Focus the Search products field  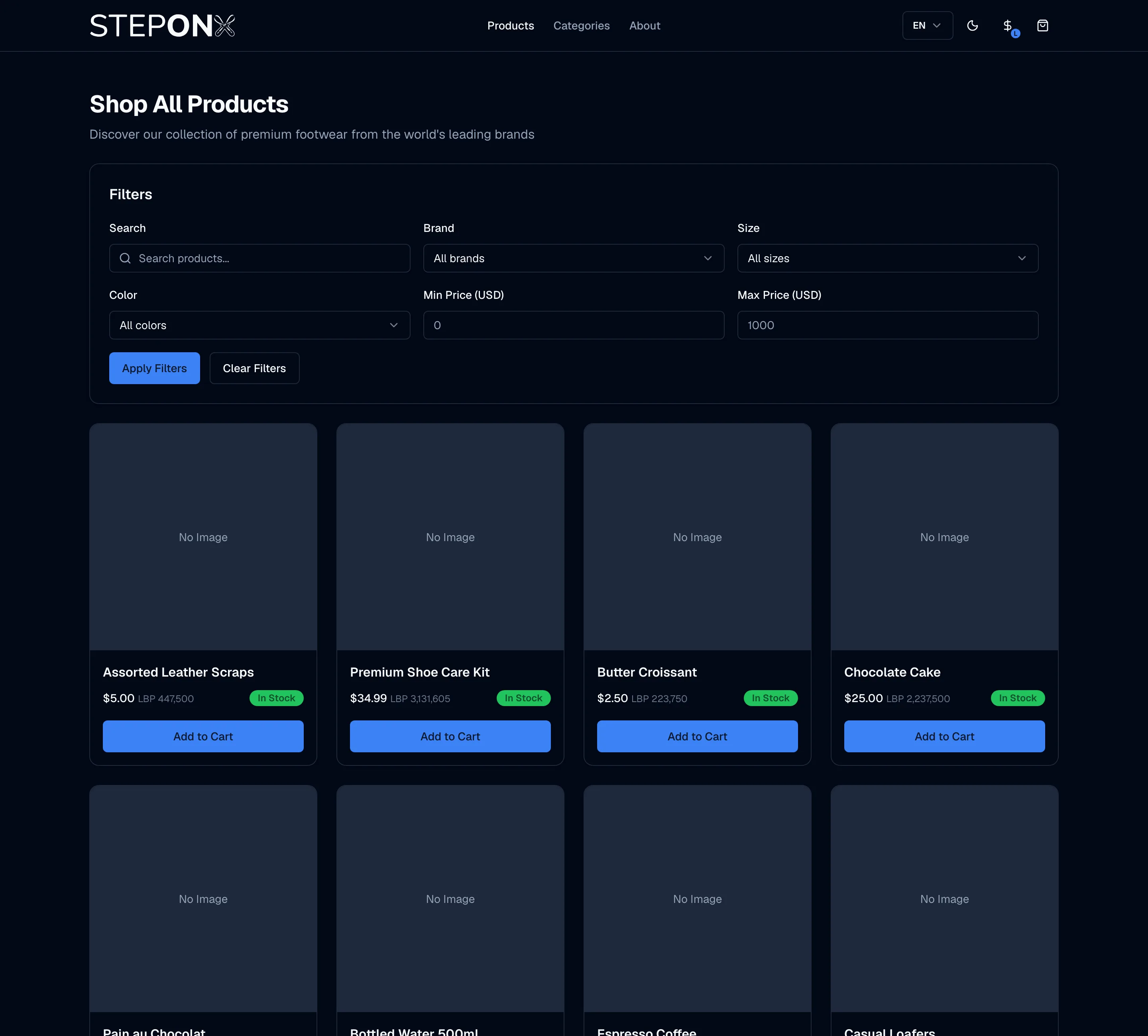pos(259,259)
